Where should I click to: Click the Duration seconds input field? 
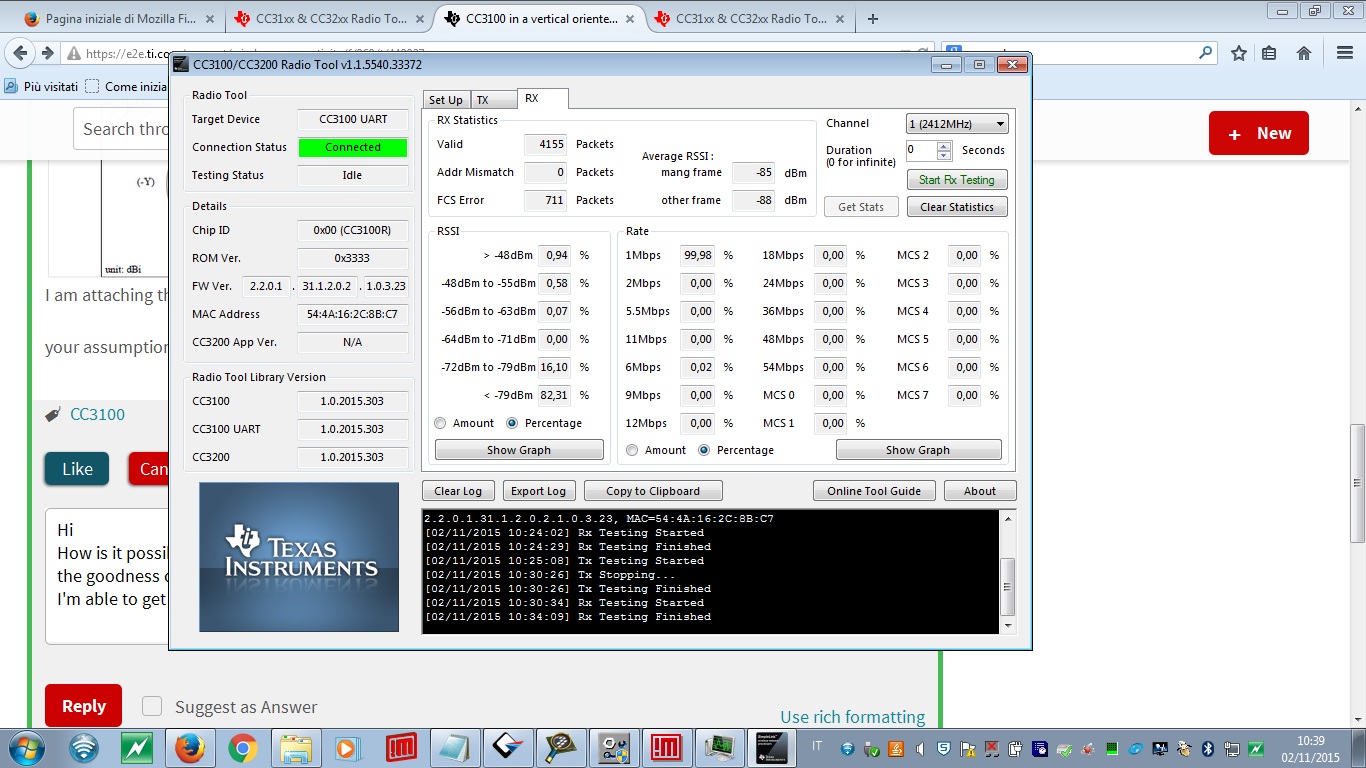coord(921,150)
